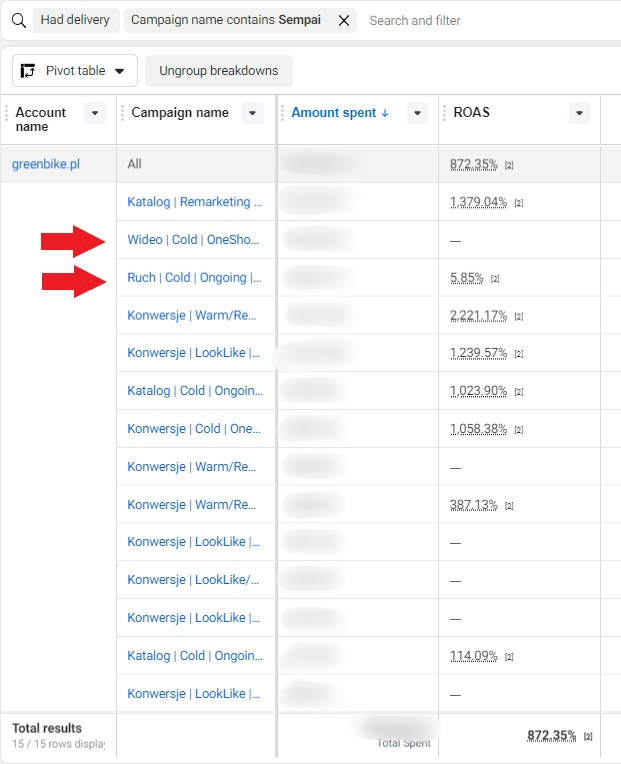Click the Had delivery filter chip

tap(75, 20)
